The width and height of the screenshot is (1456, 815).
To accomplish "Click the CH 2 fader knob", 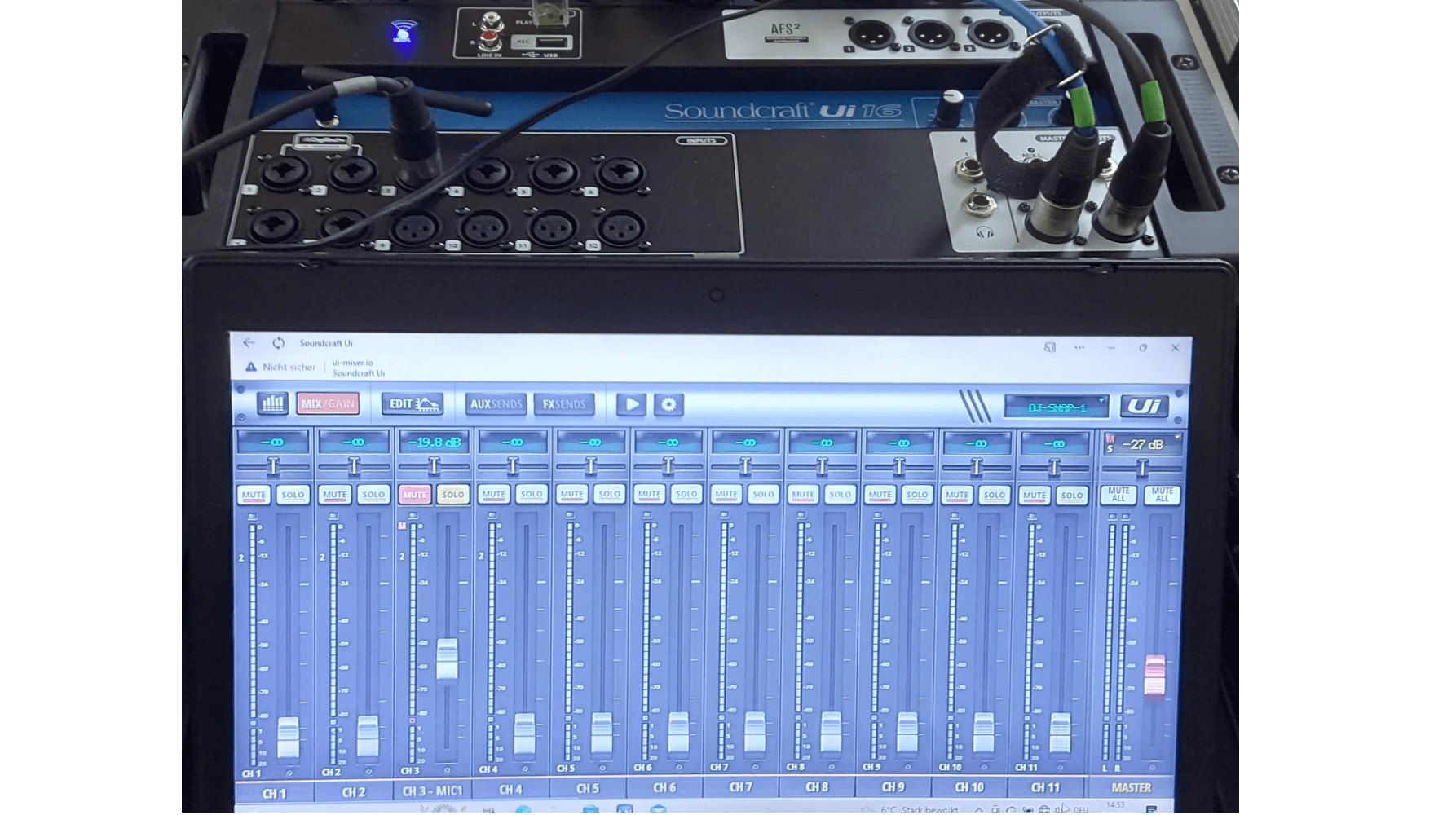I will pyautogui.click(x=368, y=737).
